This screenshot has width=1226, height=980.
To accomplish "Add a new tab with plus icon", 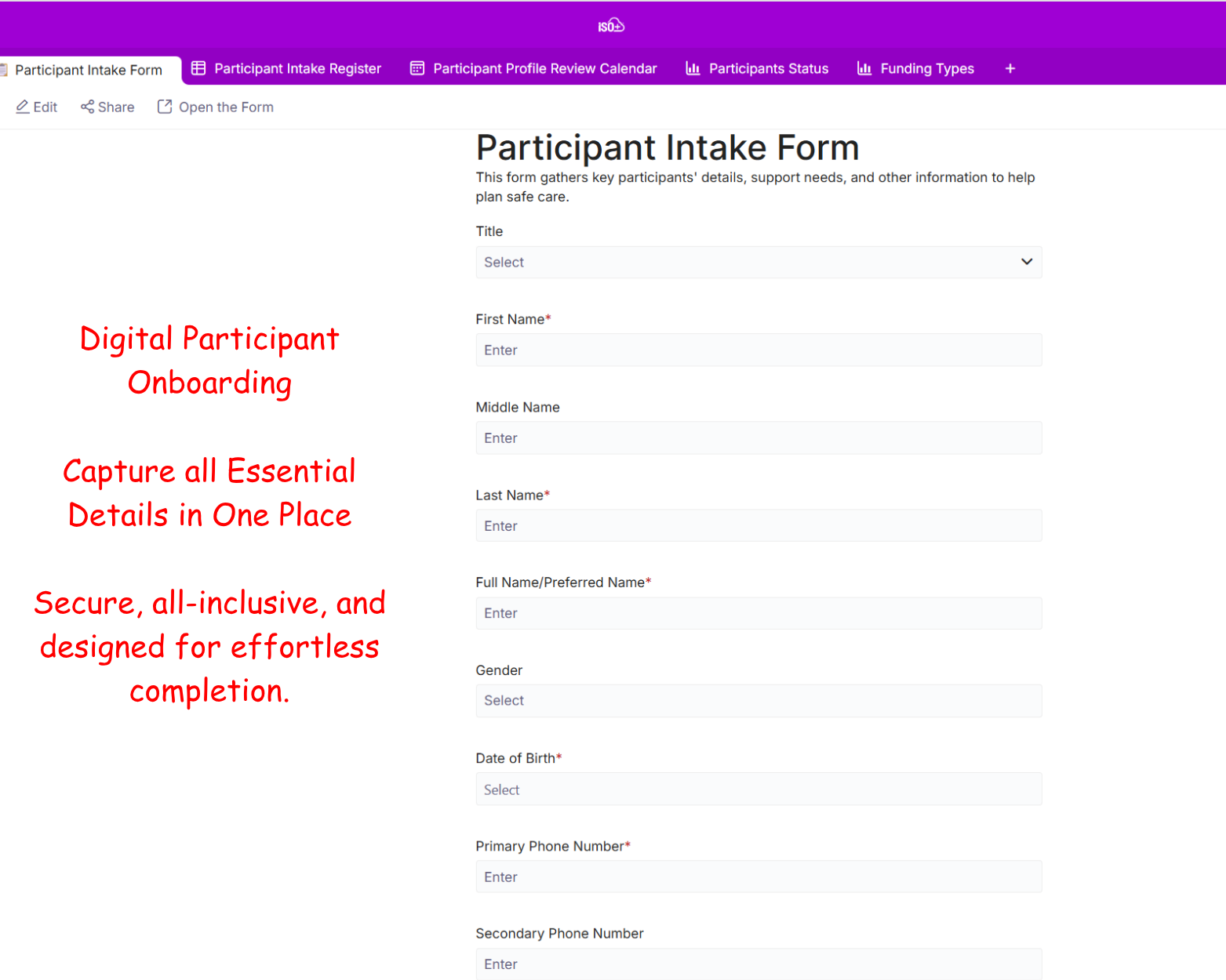I will pos(1010,68).
